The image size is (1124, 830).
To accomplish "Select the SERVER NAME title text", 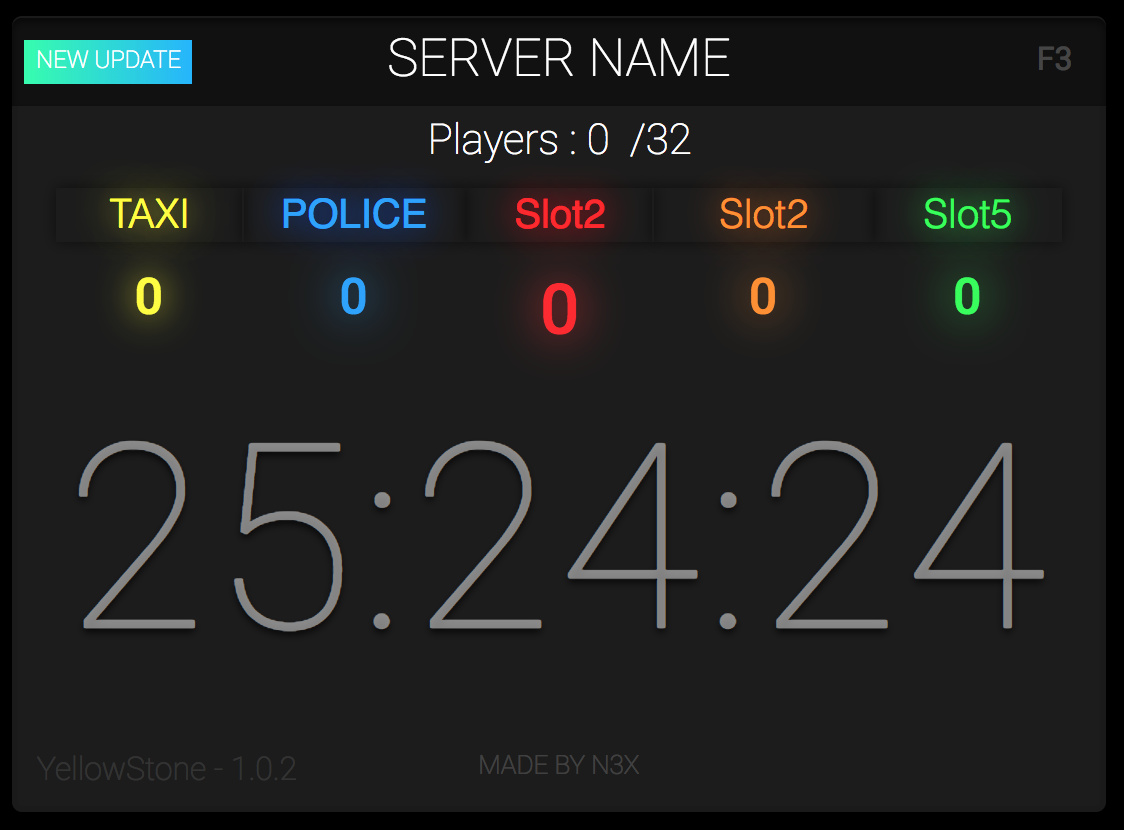I will (x=558, y=58).
